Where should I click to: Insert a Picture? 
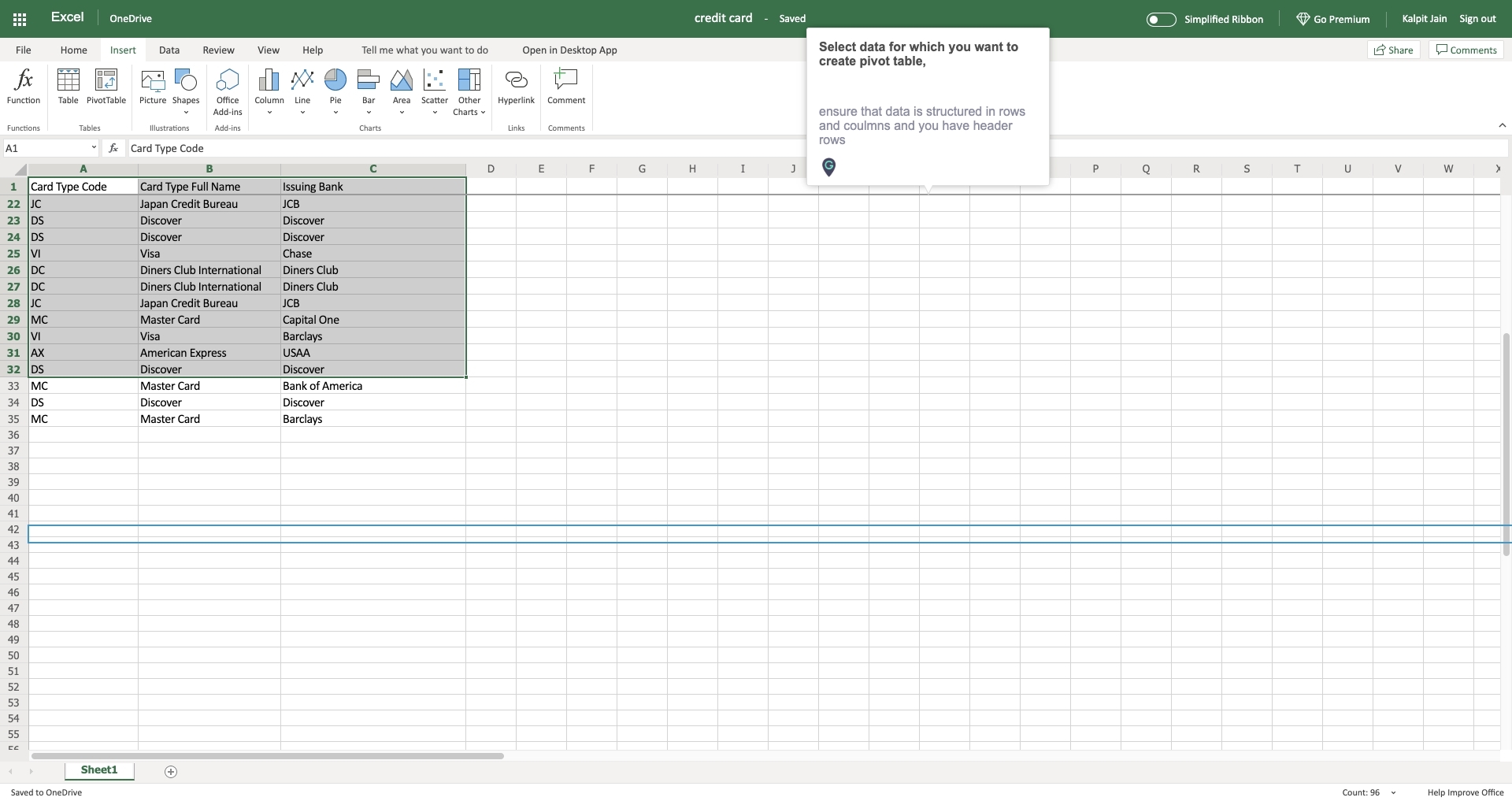pos(153,87)
